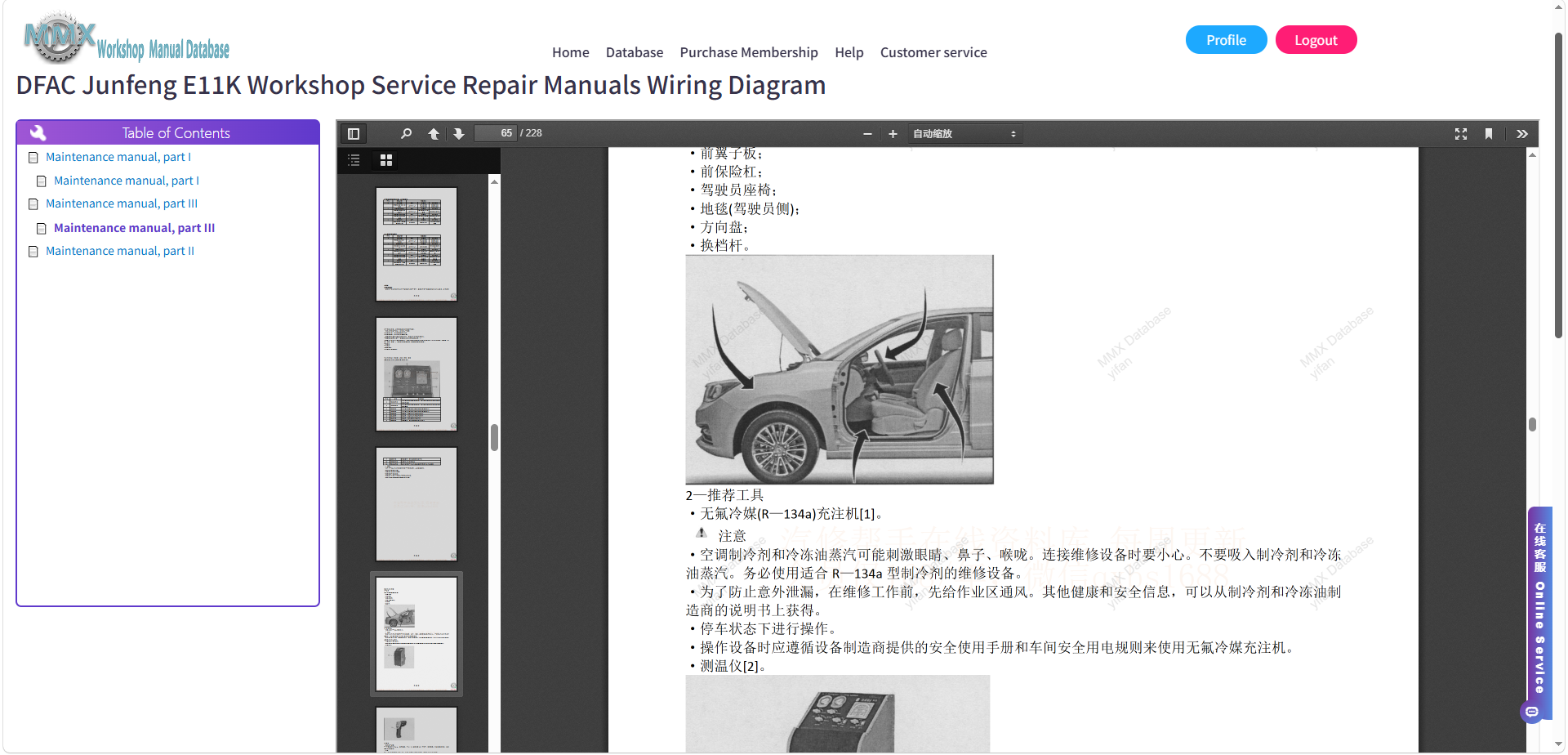
Task: Switch PDF viewer to presentation fullscreen mode
Action: point(1461,133)
